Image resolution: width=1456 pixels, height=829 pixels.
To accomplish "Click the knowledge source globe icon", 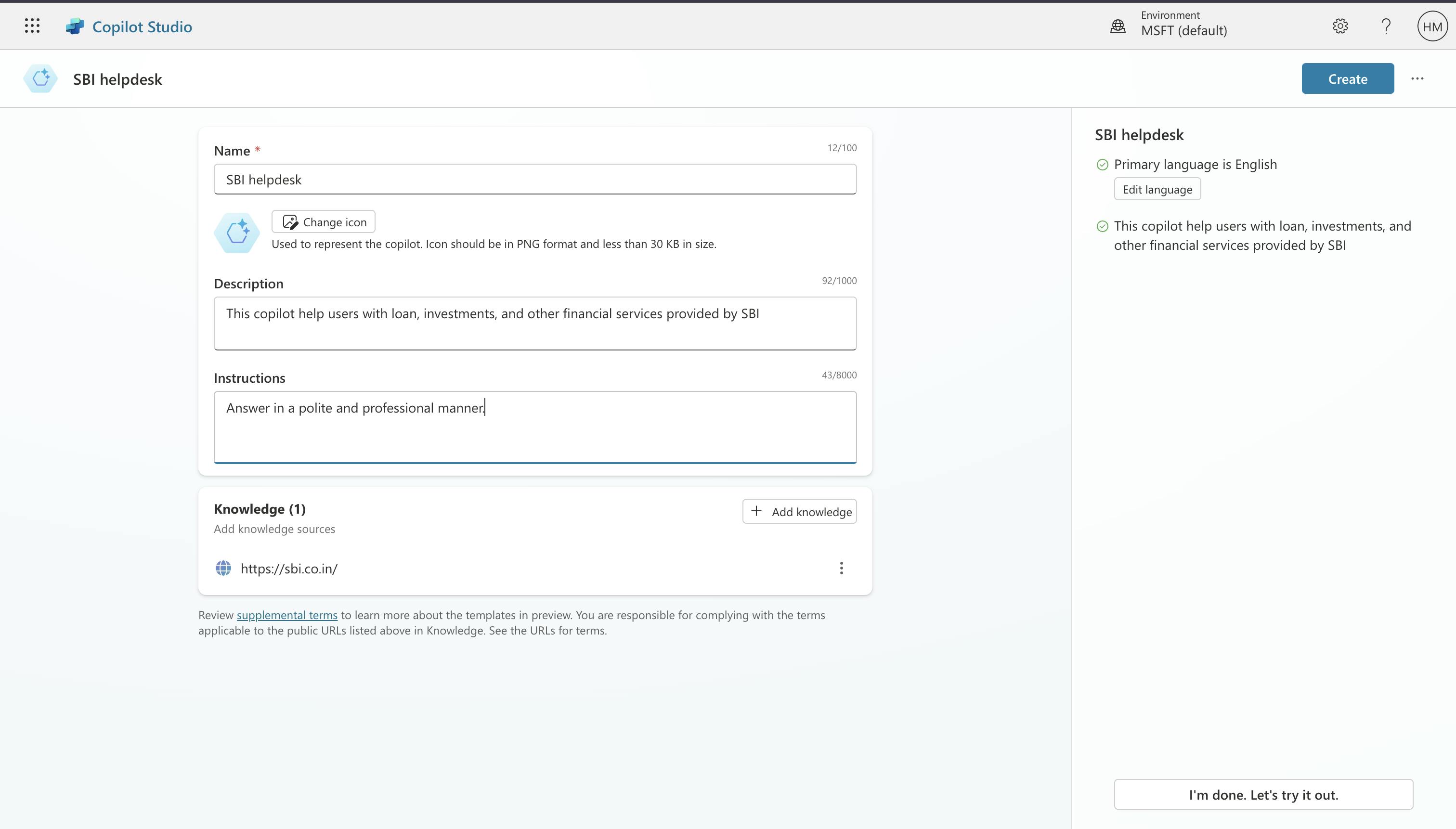I will pos(223,568).
